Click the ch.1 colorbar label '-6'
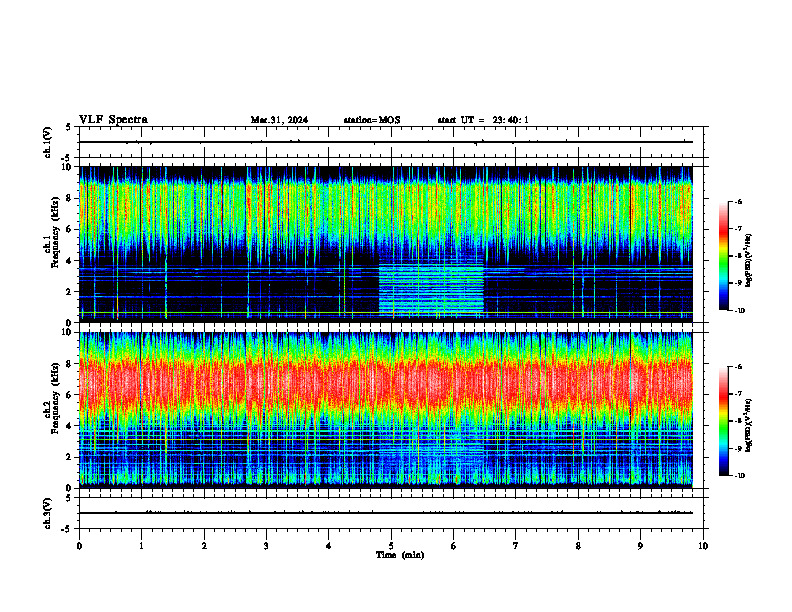The height and width of the screenshot is (612, 792). pos(738,201)
